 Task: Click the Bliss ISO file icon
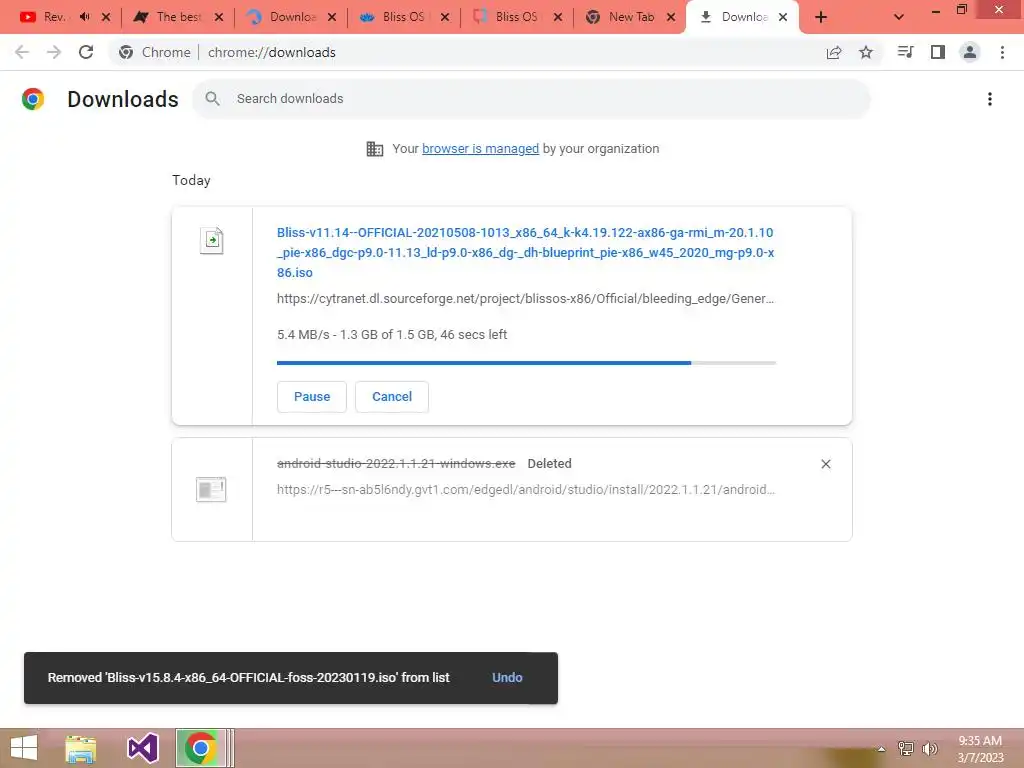click(212, 240)
